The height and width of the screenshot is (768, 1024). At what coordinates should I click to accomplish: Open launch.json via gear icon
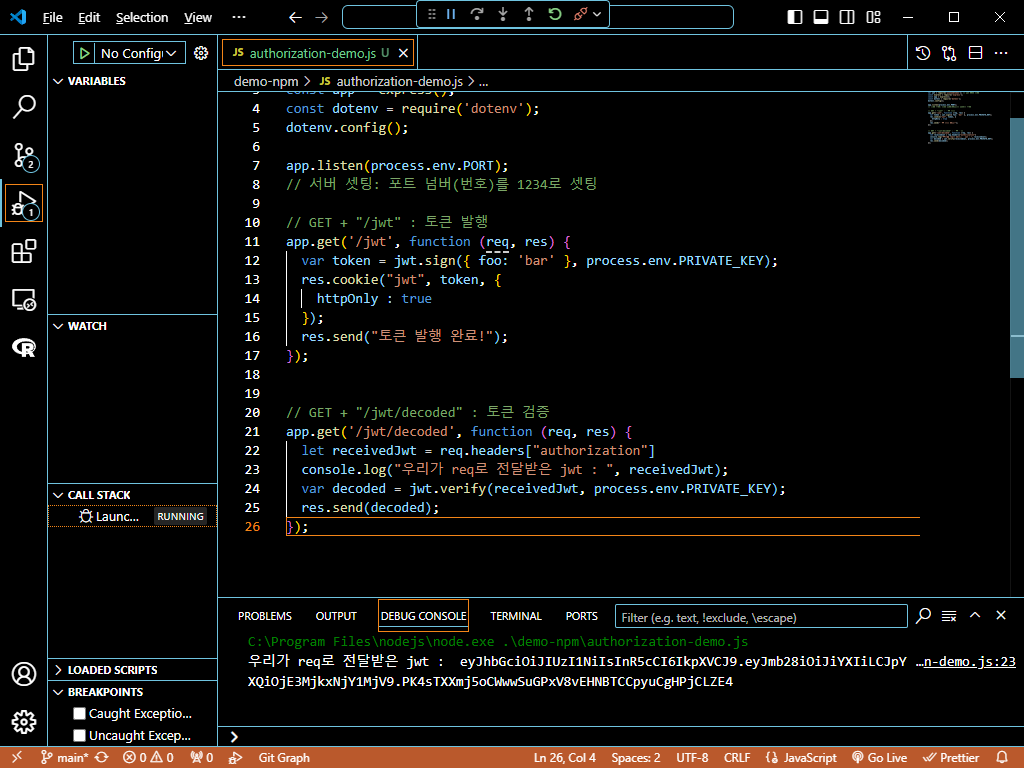201,53
